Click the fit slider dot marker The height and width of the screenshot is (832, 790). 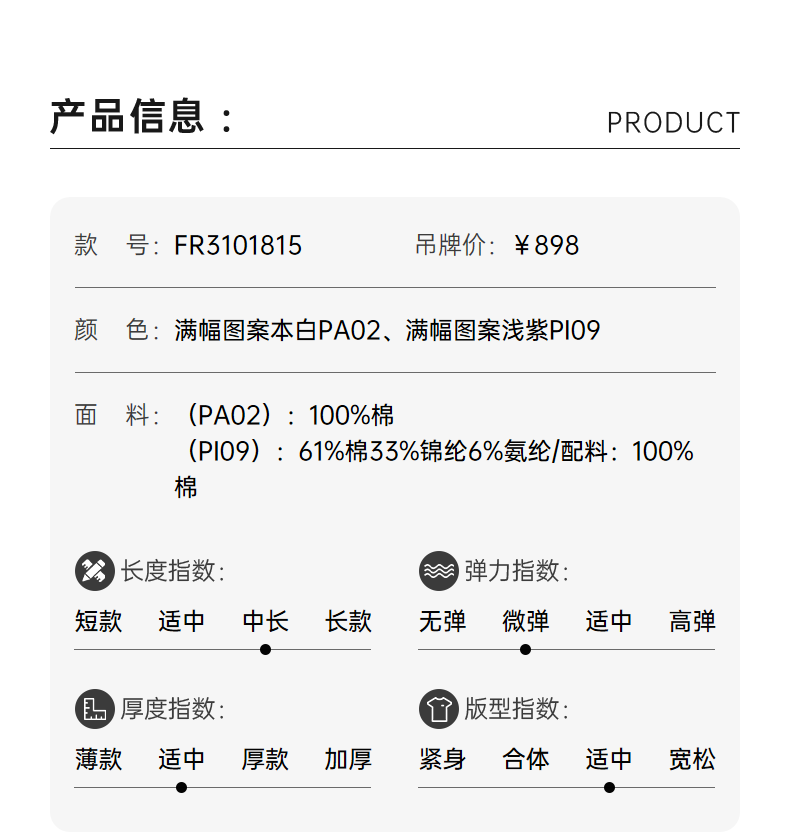(609, 787)
